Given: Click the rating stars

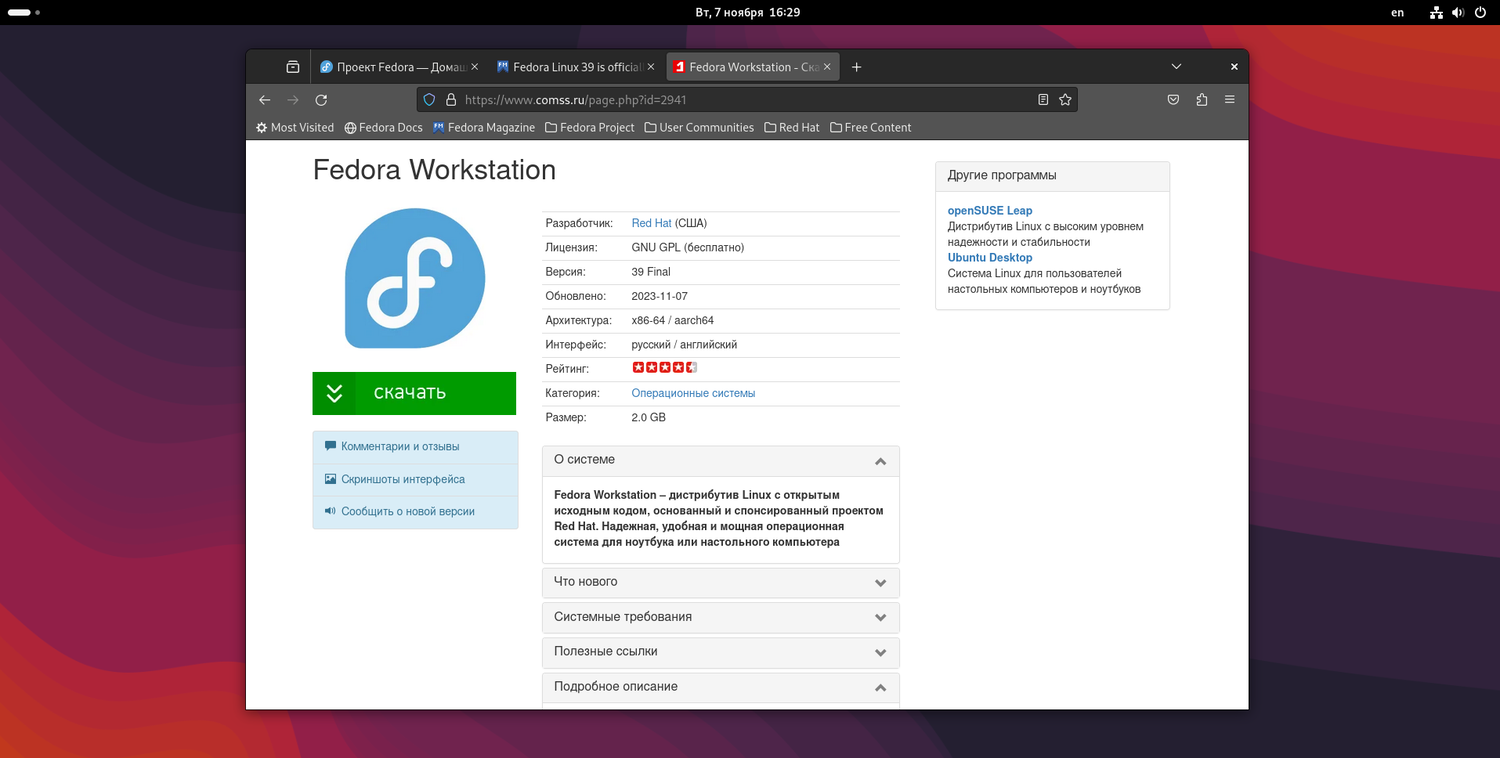Looking at the screenshot, I should tap(664, 368).
